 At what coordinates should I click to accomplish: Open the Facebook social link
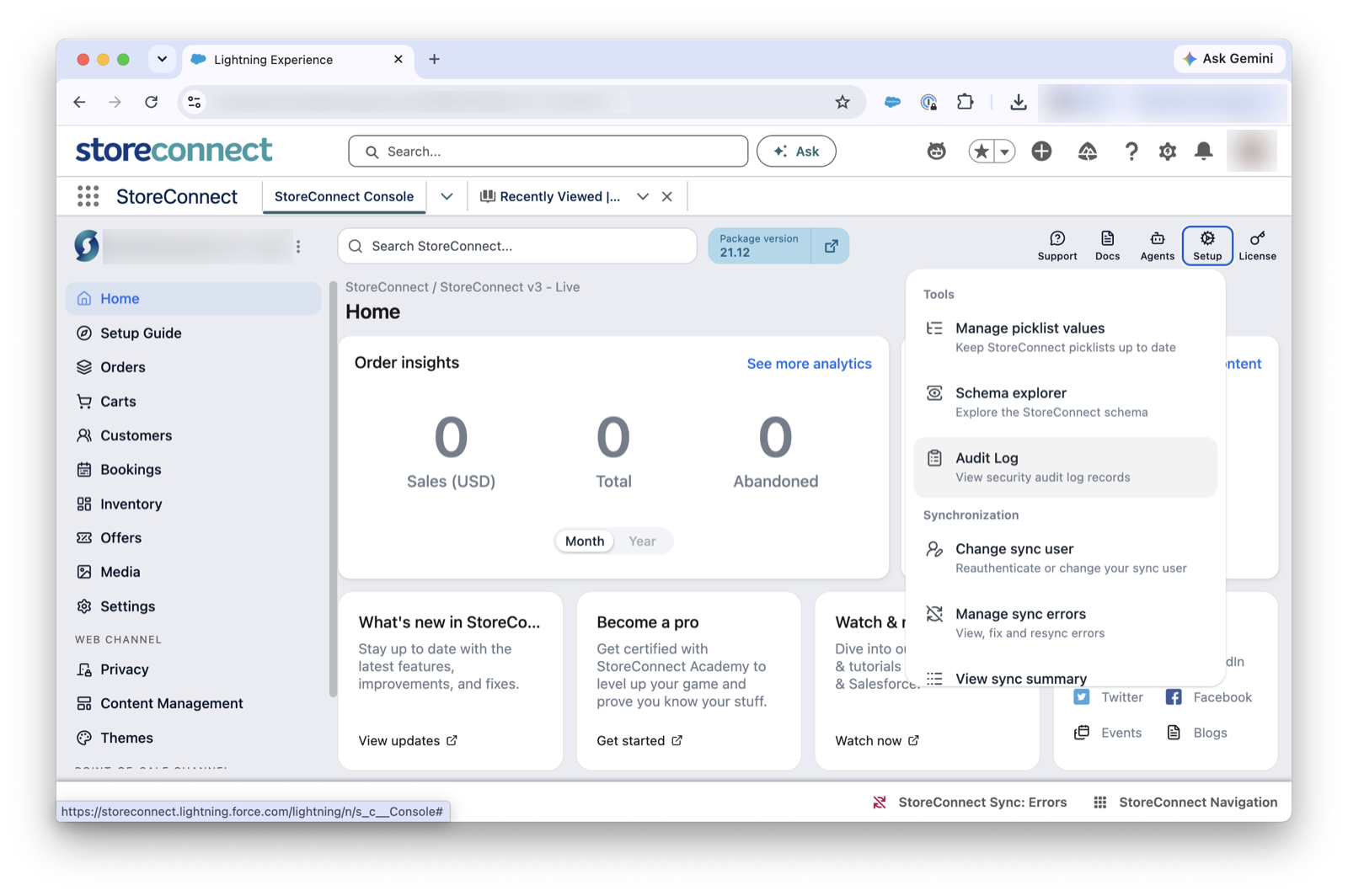(1208, 697)
